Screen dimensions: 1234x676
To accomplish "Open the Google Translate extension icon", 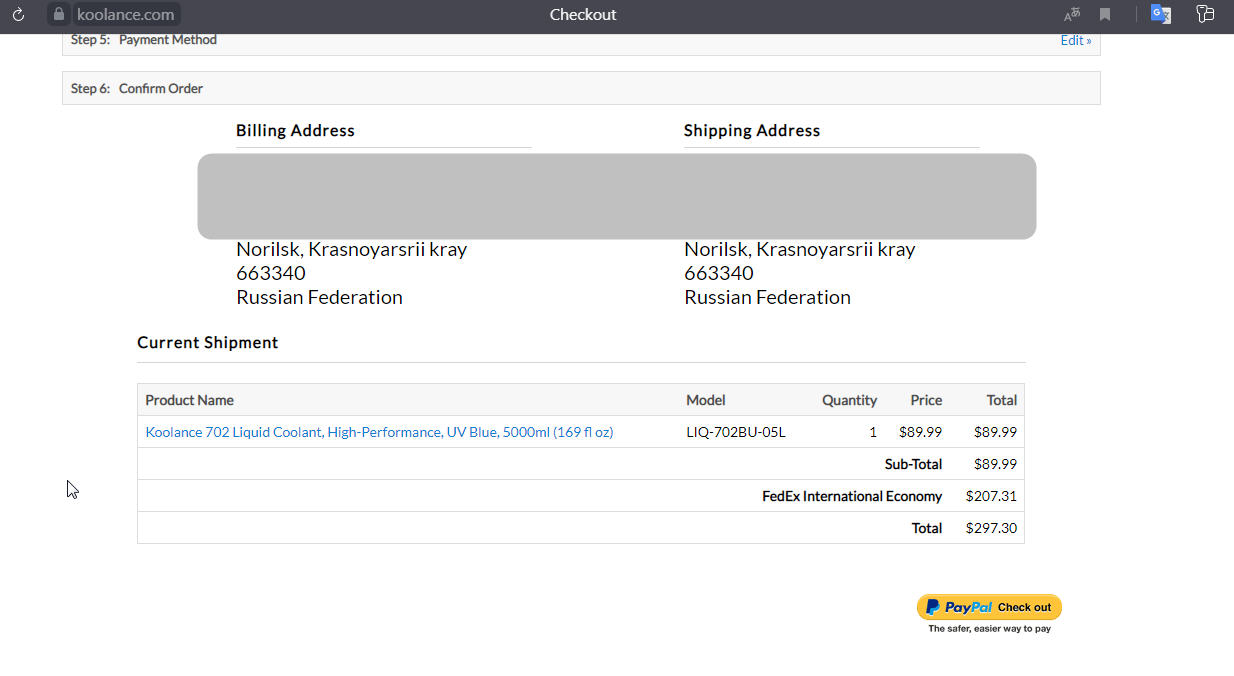I will point(1161,15).
